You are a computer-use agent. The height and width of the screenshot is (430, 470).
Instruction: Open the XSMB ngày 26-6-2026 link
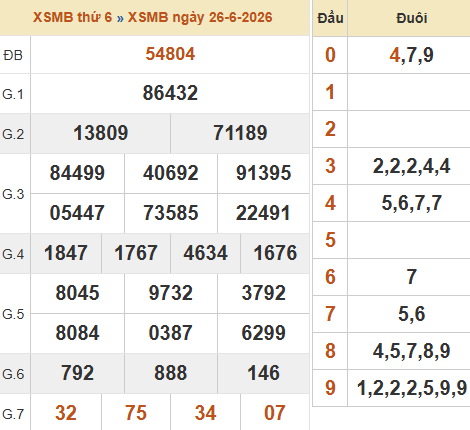click(x=200, y=17)
